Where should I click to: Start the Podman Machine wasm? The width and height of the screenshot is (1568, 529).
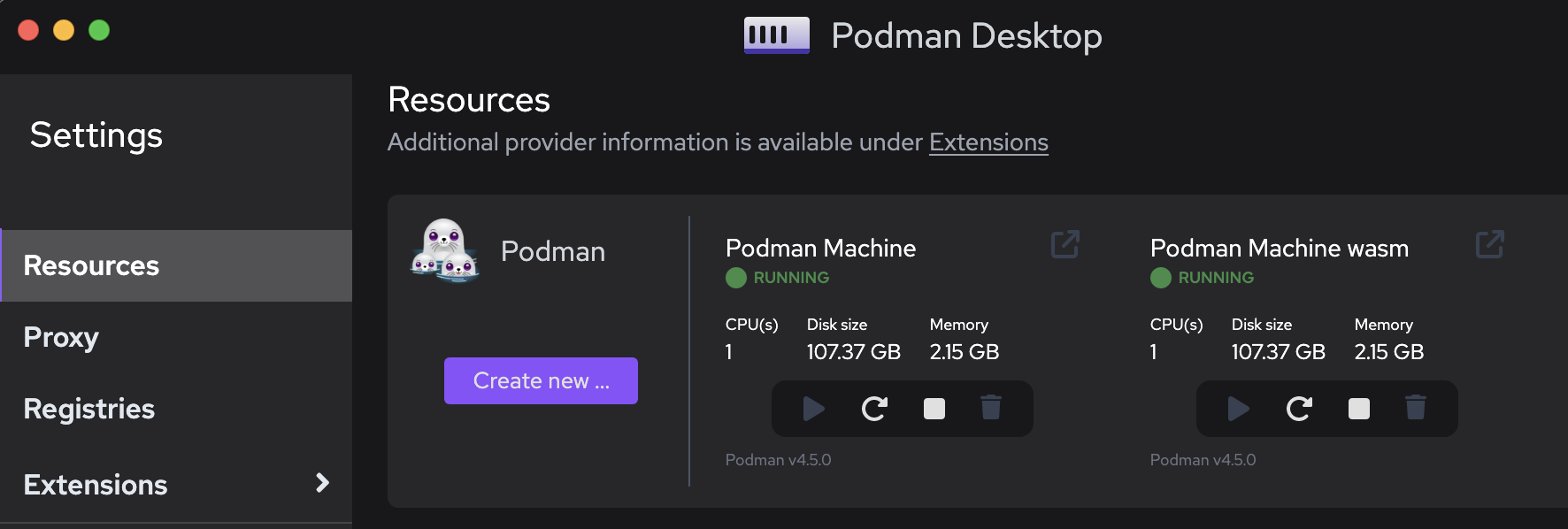tap(1238, 409)
